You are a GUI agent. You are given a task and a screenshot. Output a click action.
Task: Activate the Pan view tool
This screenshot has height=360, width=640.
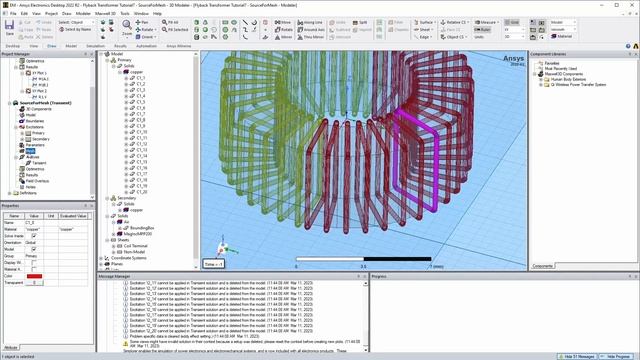point(142,22)
